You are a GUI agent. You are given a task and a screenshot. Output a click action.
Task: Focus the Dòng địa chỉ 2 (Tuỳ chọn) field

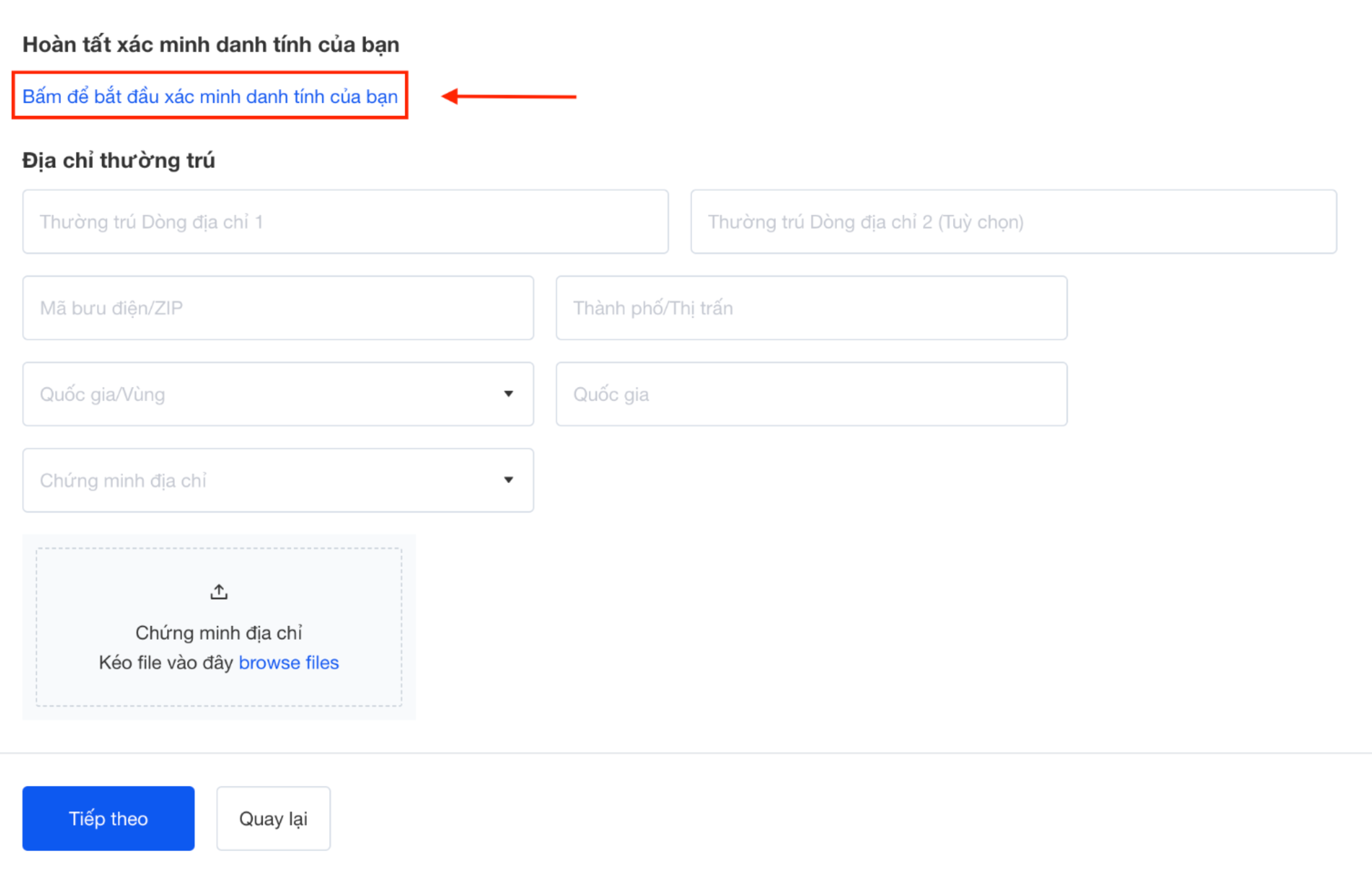click(1013, 222)
